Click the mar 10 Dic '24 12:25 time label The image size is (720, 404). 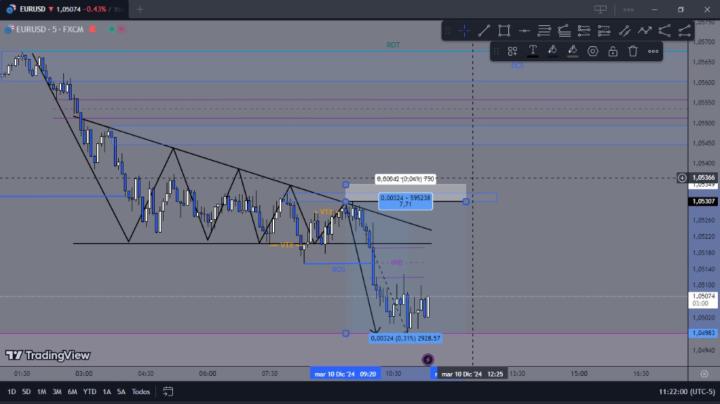pyautogui.click(x=472, y=374)
